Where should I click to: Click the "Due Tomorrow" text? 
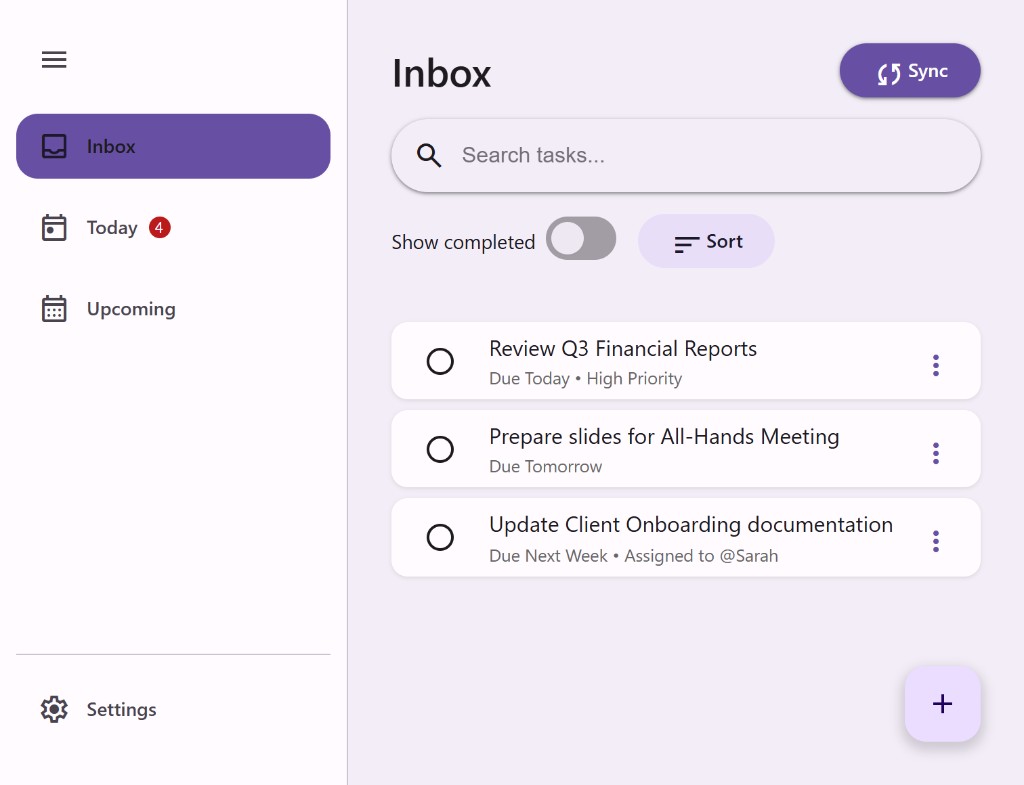click(546, 467)
